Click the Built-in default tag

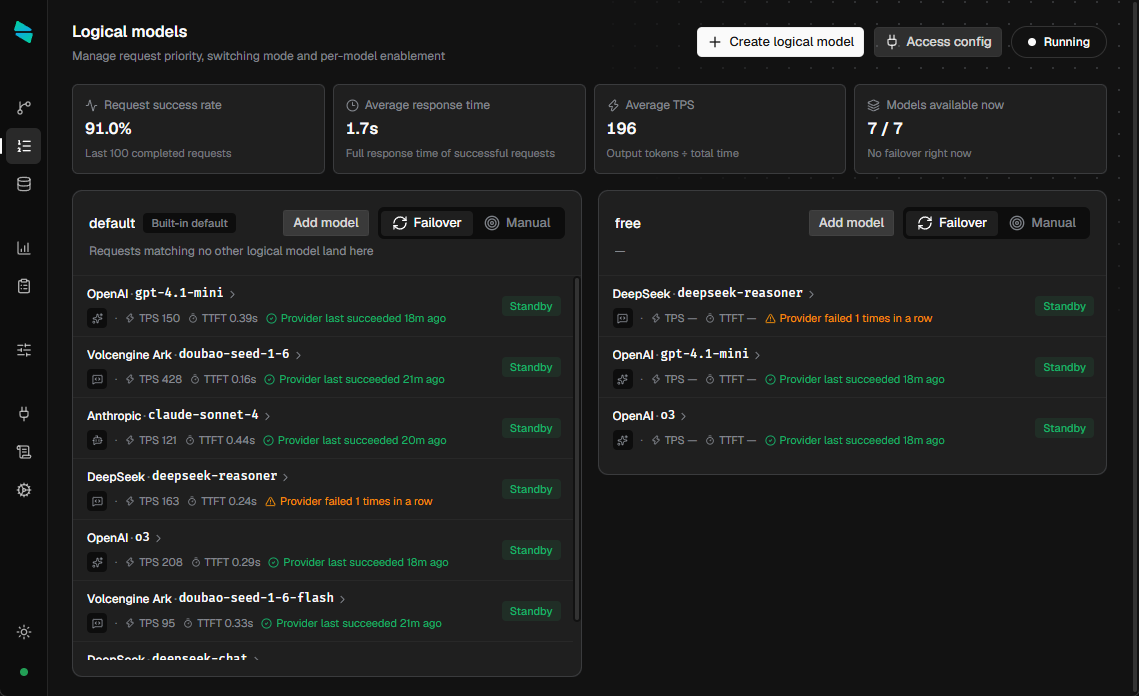click(x=190, y=223)
